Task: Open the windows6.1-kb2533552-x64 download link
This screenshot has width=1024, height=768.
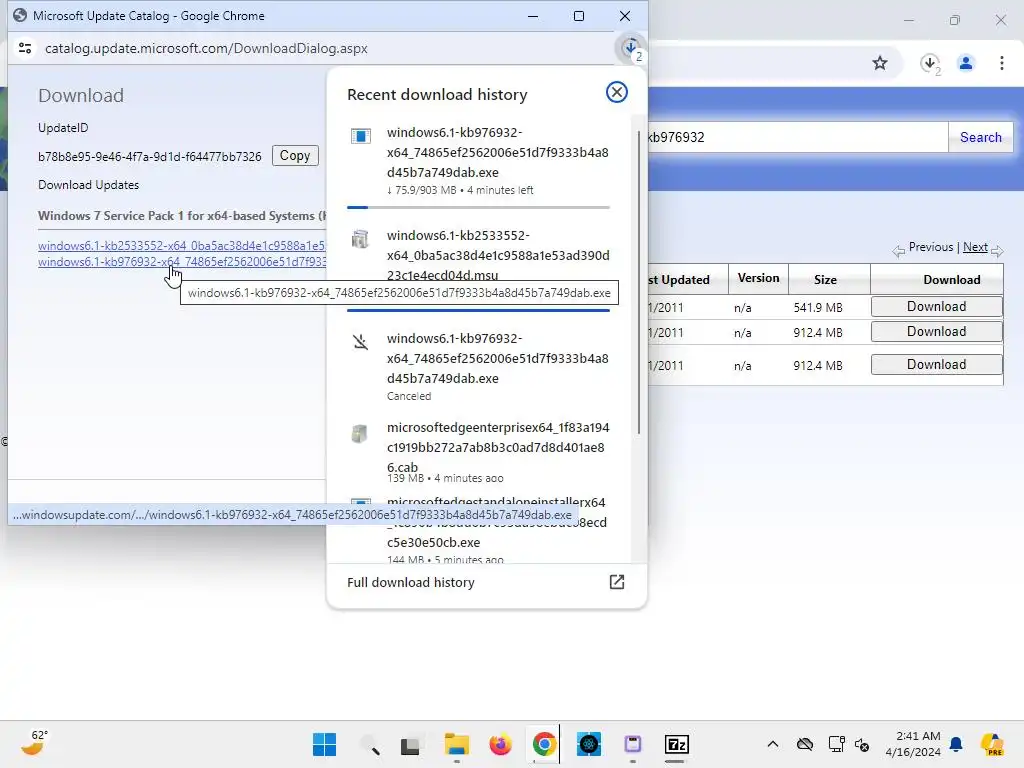Action: pyautogui.click(x=182, y=246)
